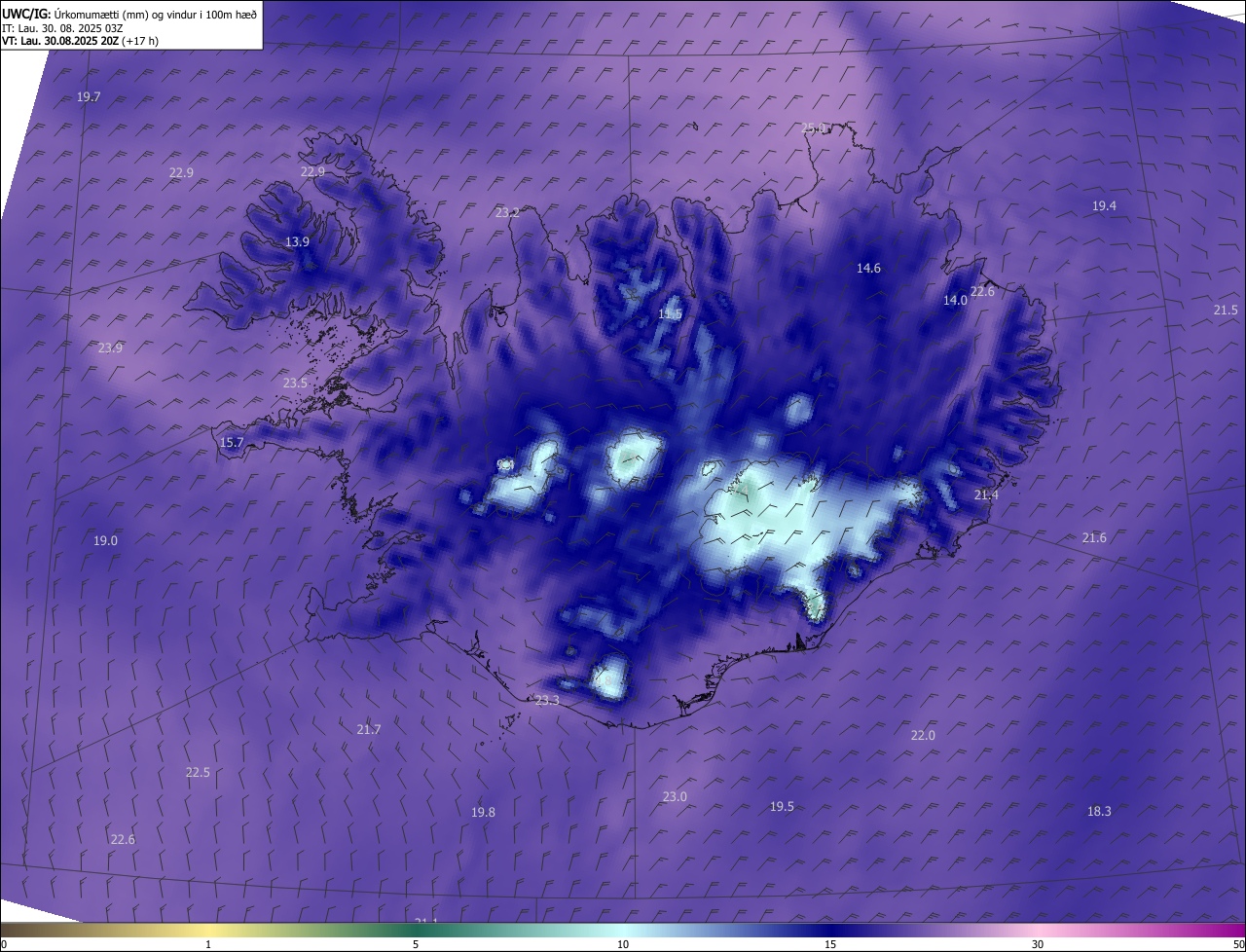Click the 15 tick on the color scale
The width and height of the screenshot is (1246, 952).
coord(830,945)
